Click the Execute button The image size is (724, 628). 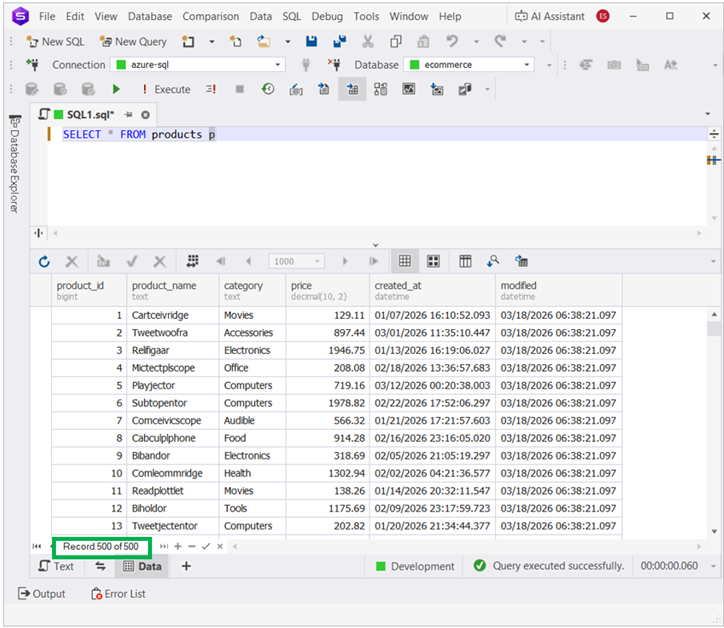point(166,89)
